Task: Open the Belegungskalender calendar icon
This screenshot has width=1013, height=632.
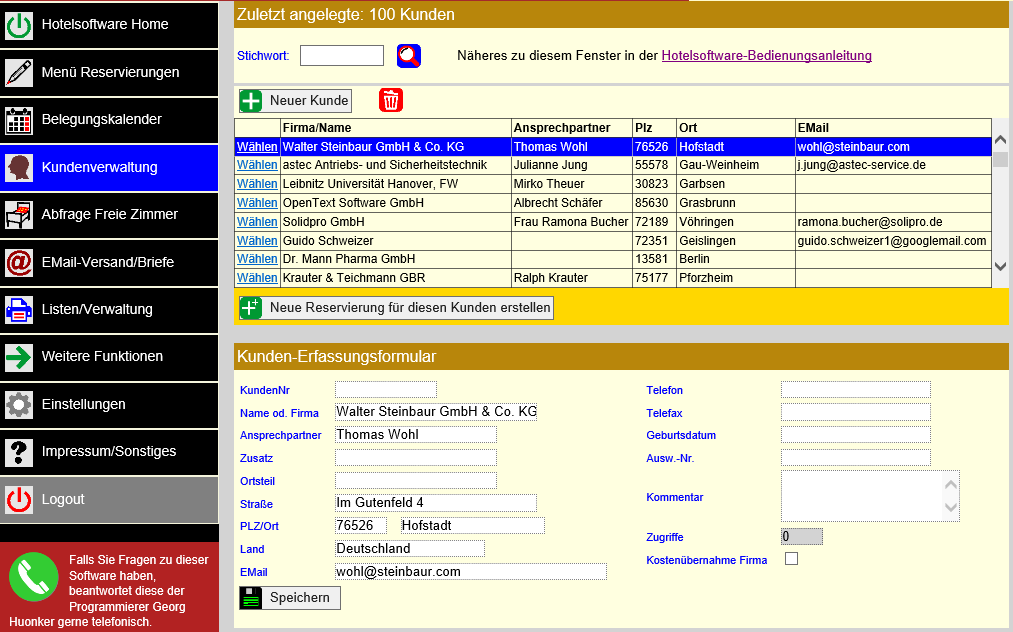Action: tap(17, 120)
